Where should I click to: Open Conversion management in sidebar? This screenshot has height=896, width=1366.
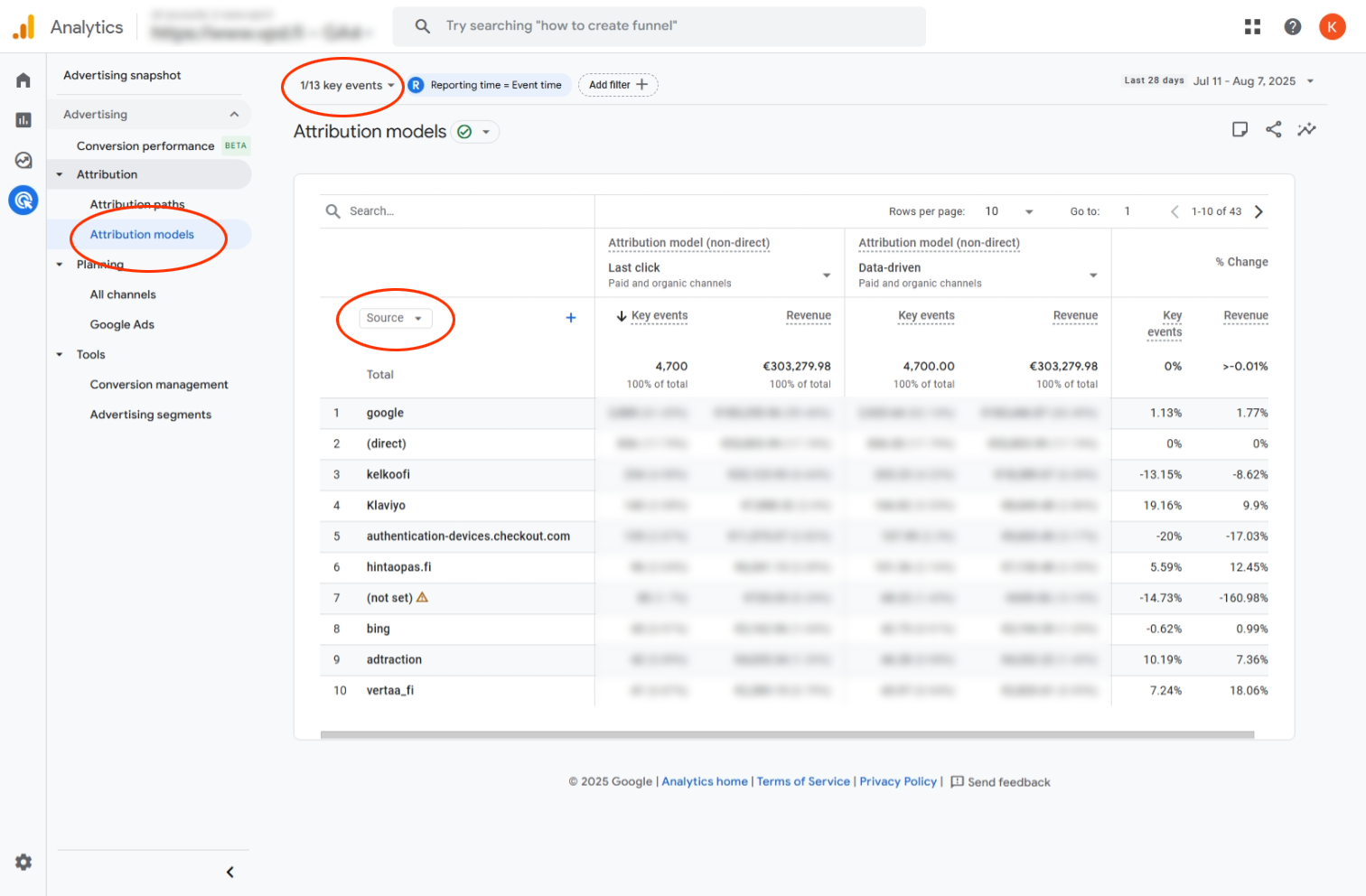click(x=159, y=385)
